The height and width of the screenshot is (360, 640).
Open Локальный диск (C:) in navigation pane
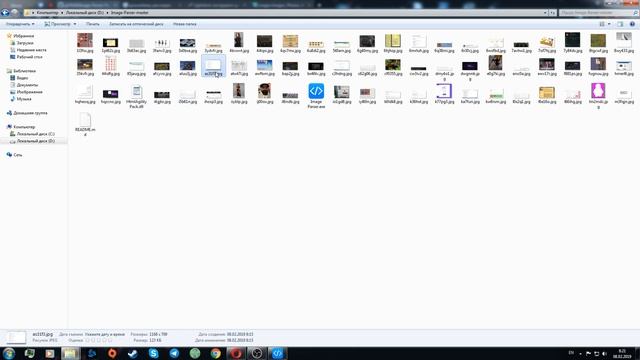36,134
